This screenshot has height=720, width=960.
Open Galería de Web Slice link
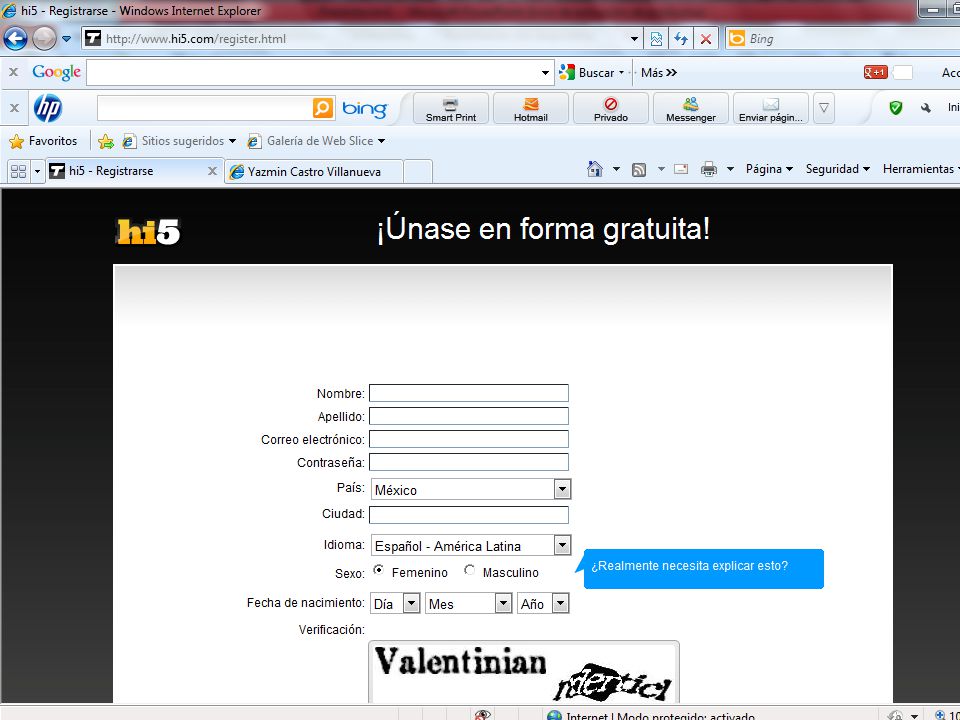[x=316, y=141]
